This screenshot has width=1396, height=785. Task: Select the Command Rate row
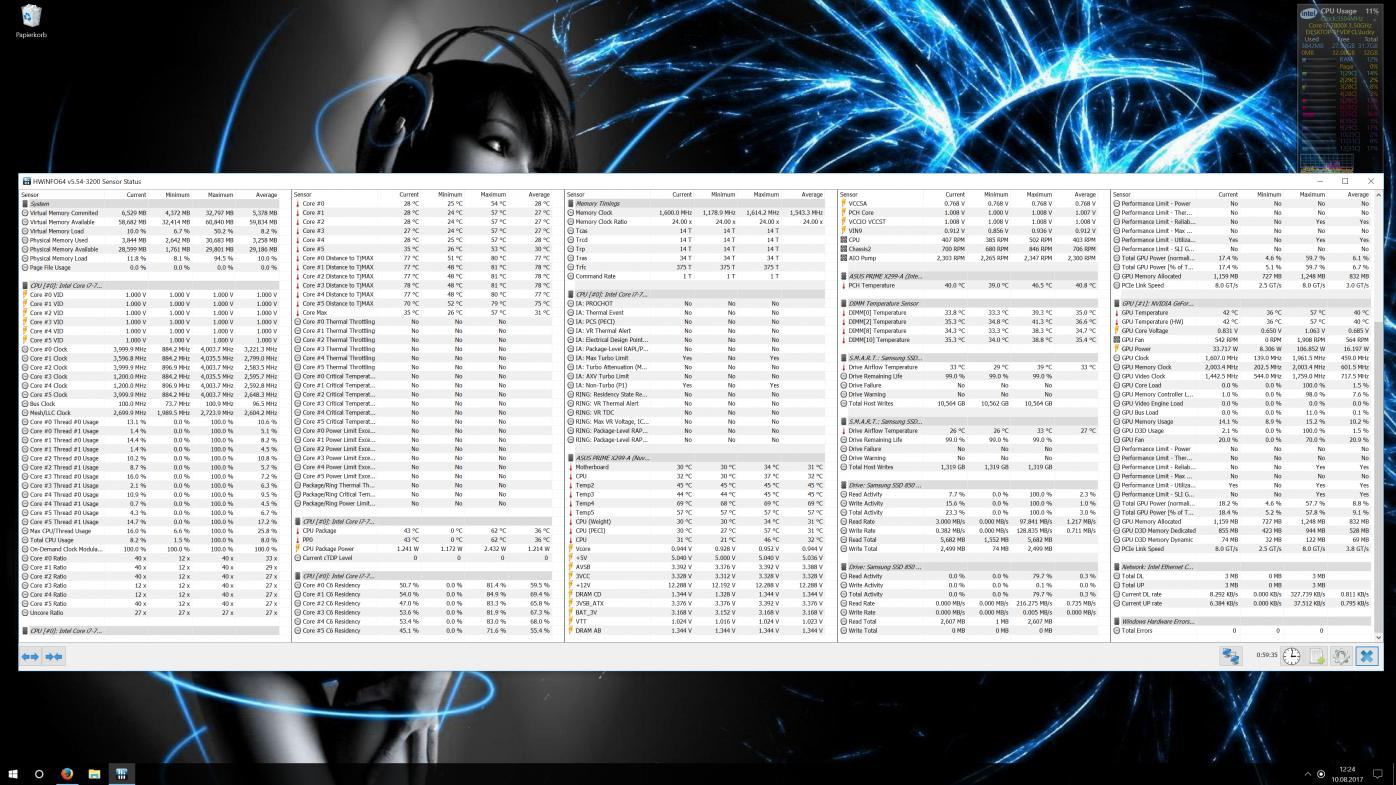point(695,276)
